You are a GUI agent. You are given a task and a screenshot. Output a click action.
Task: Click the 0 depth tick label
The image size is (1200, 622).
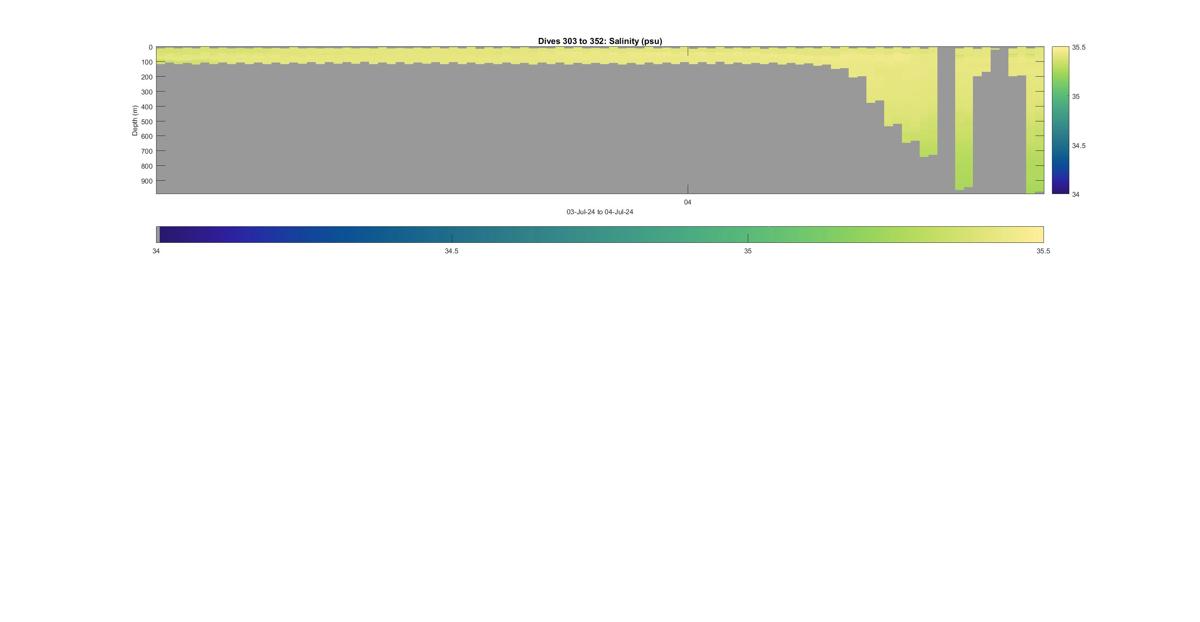[151, 47]
